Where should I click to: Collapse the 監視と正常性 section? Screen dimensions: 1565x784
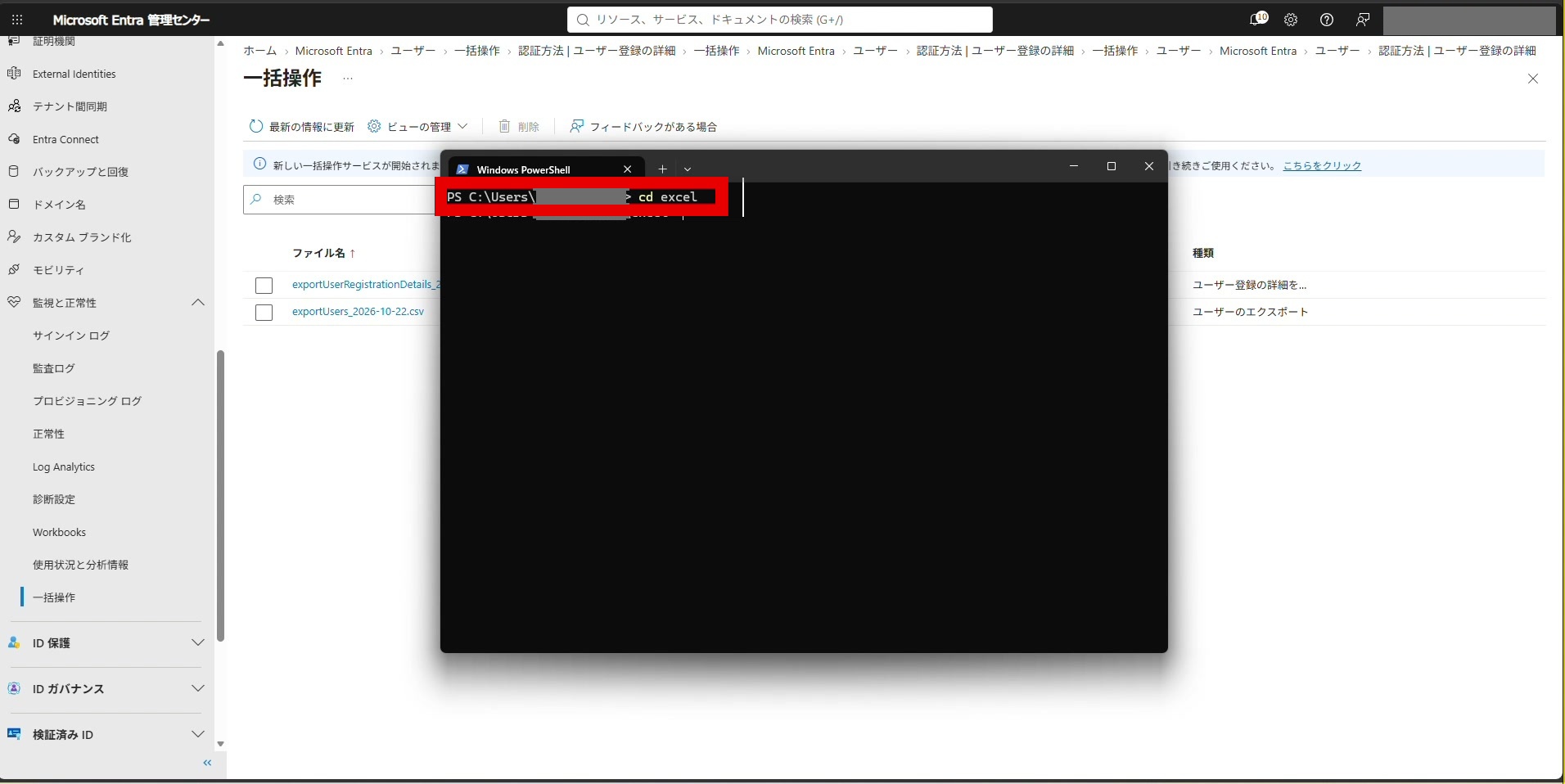point(197,303)
